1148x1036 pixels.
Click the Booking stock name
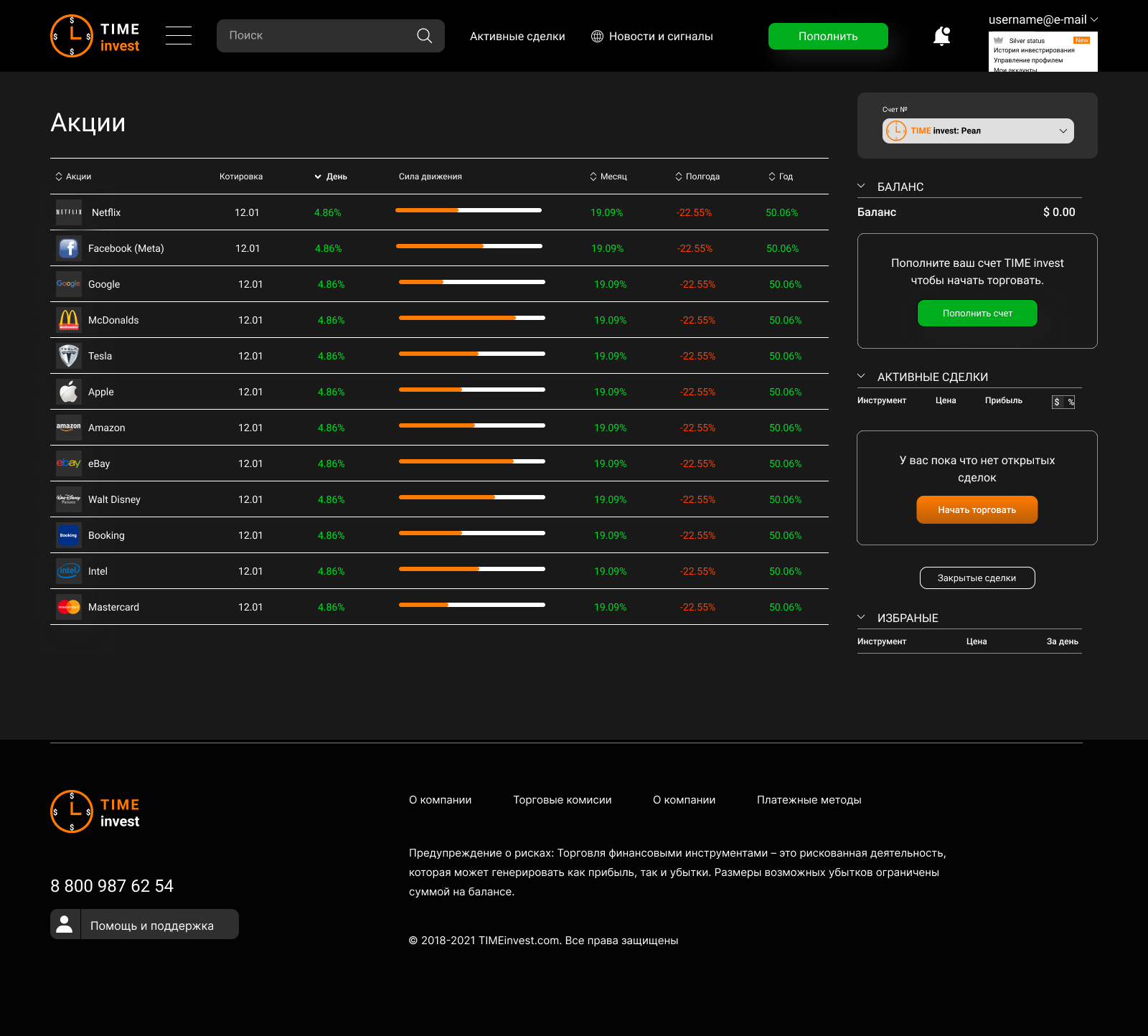(x=106, y=535)
